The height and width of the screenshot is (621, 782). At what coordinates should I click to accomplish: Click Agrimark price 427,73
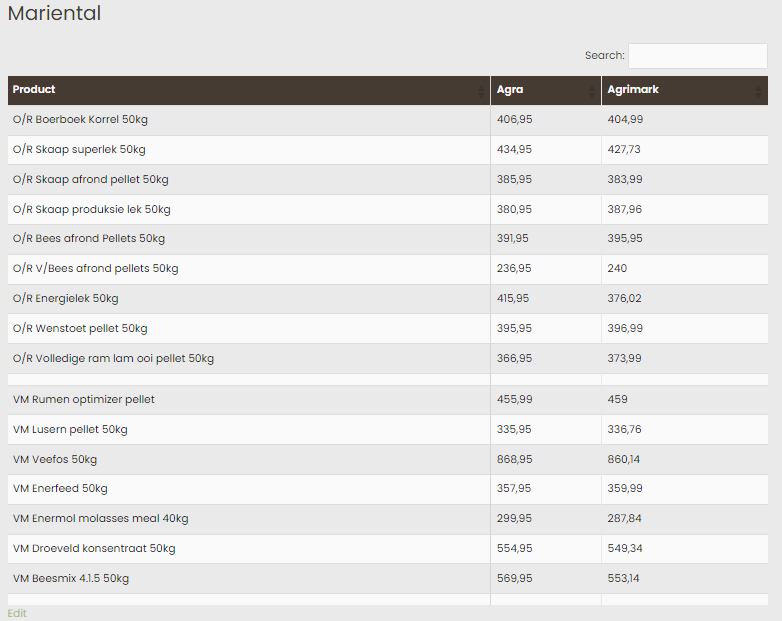pyautogui.click(x=624, y=150)
